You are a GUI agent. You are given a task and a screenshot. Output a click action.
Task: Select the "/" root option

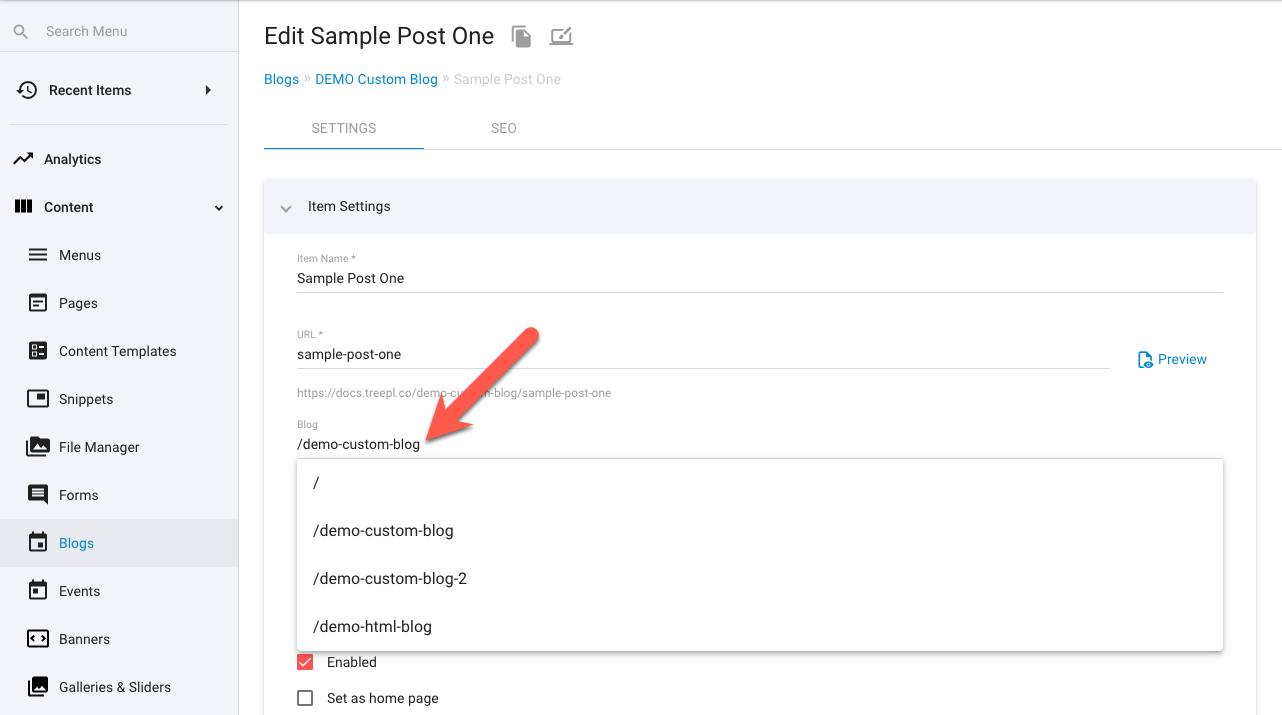tap(760, 482)
